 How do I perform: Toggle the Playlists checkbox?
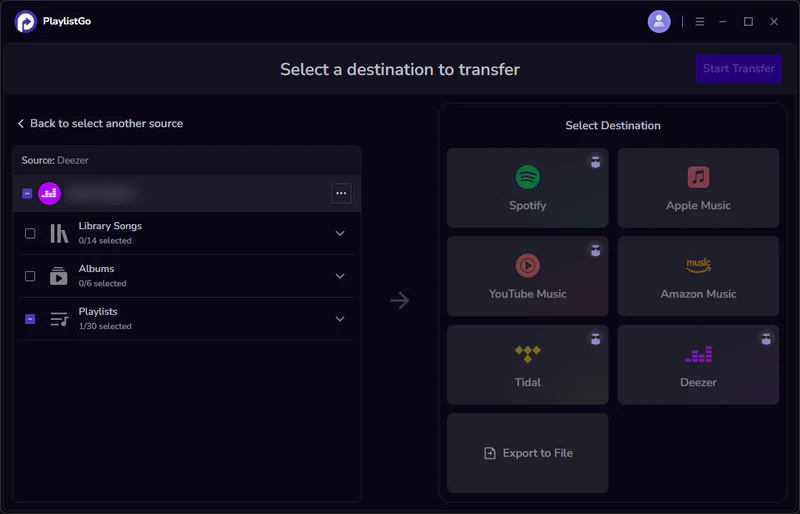point(30,319)
